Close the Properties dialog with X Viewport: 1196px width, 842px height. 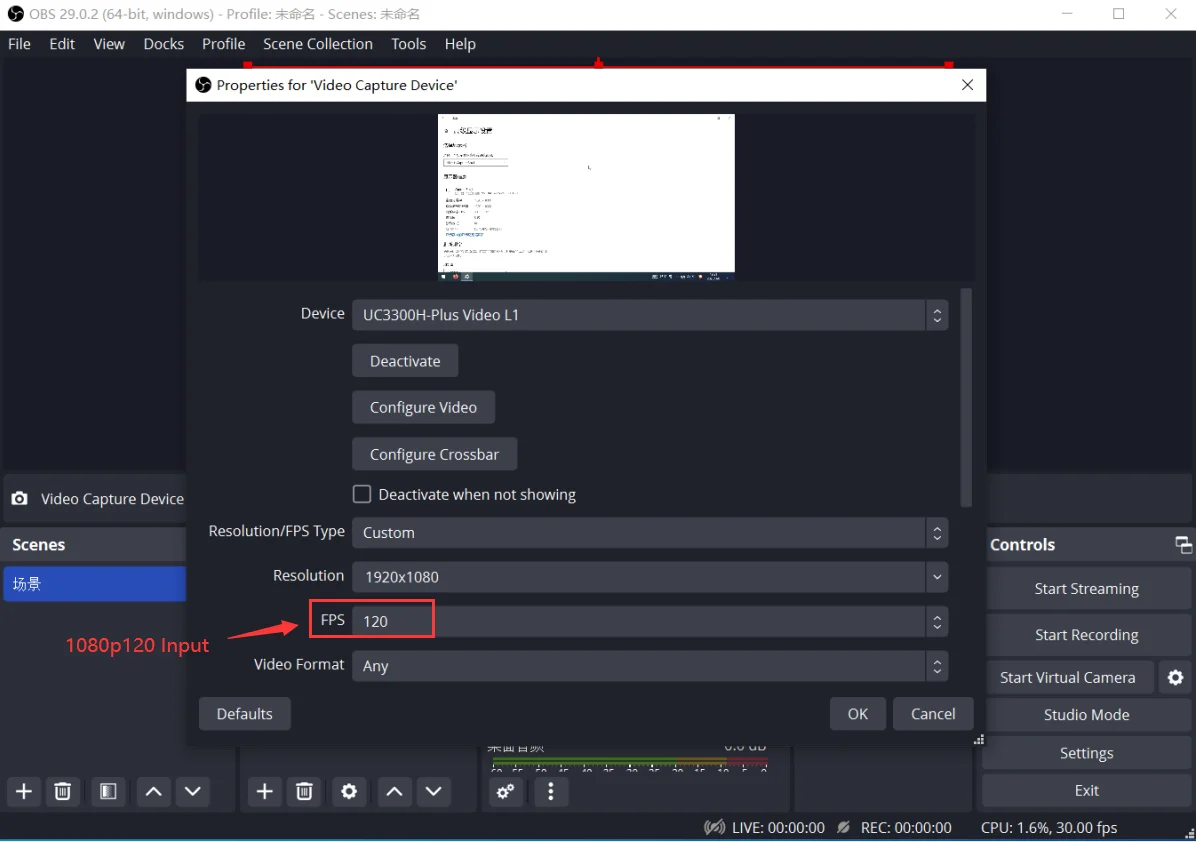967,85
